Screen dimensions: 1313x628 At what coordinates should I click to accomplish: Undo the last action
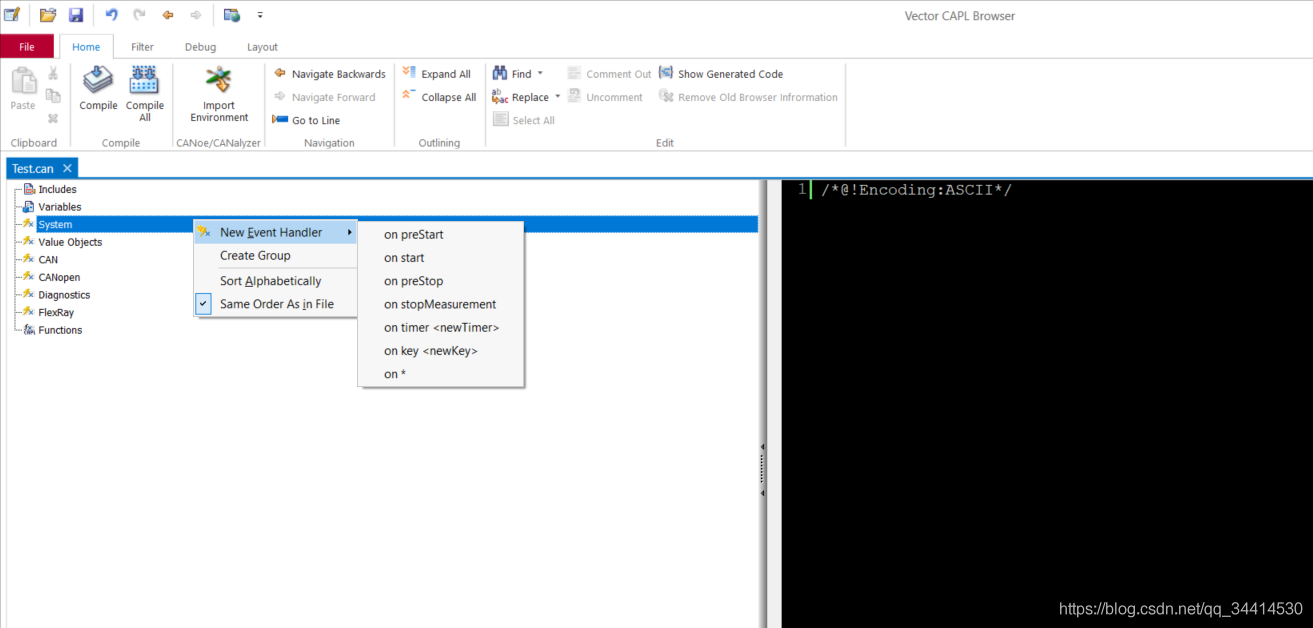click(x=111, y=15)
